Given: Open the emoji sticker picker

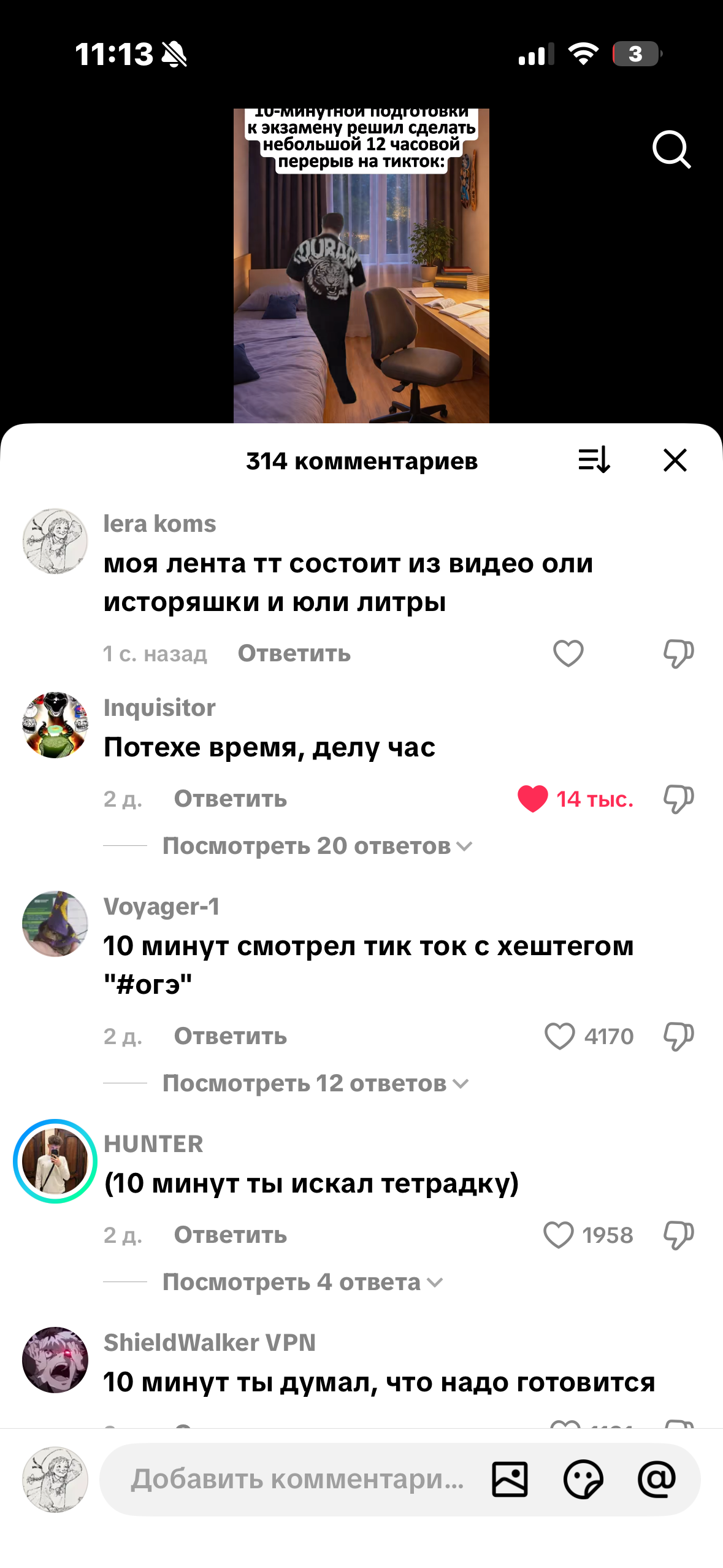Looking at the screenshot, I should click(583, 1479).
